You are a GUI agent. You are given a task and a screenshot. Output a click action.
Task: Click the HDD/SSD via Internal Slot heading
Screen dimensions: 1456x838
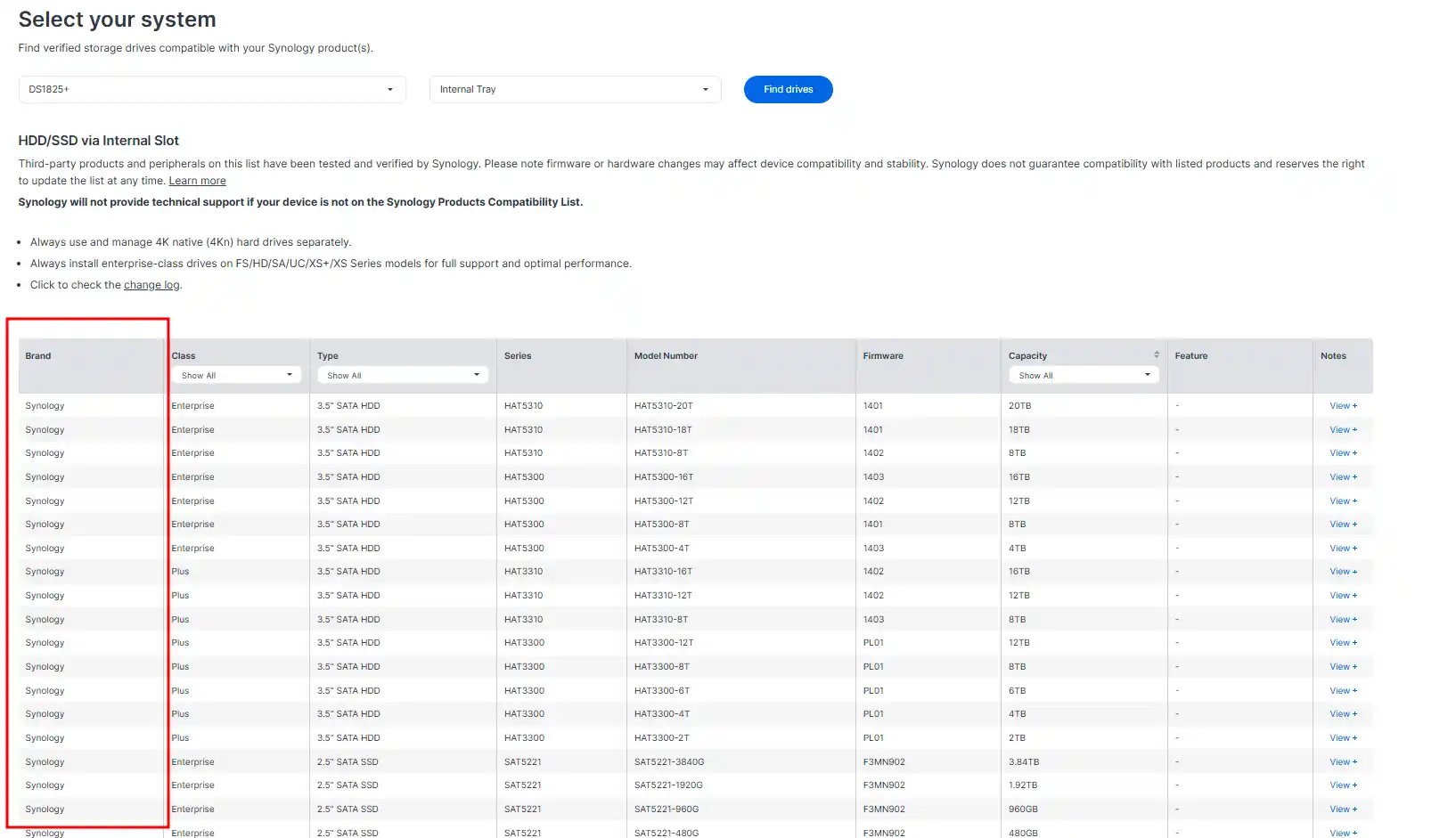click(99, 141)
